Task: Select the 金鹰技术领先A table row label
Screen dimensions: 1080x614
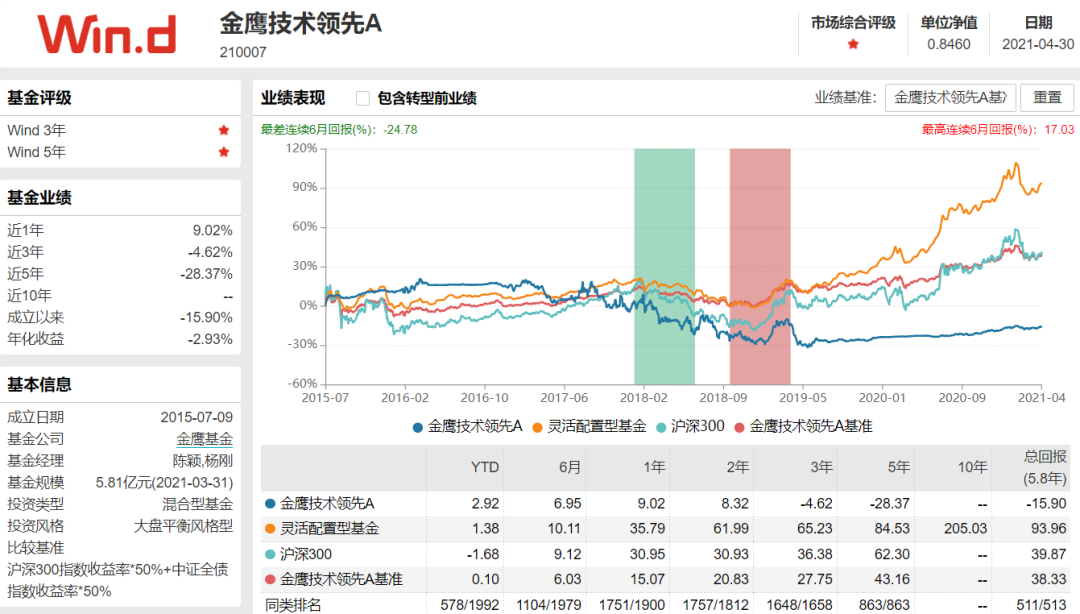Action: tap(327, 504)
